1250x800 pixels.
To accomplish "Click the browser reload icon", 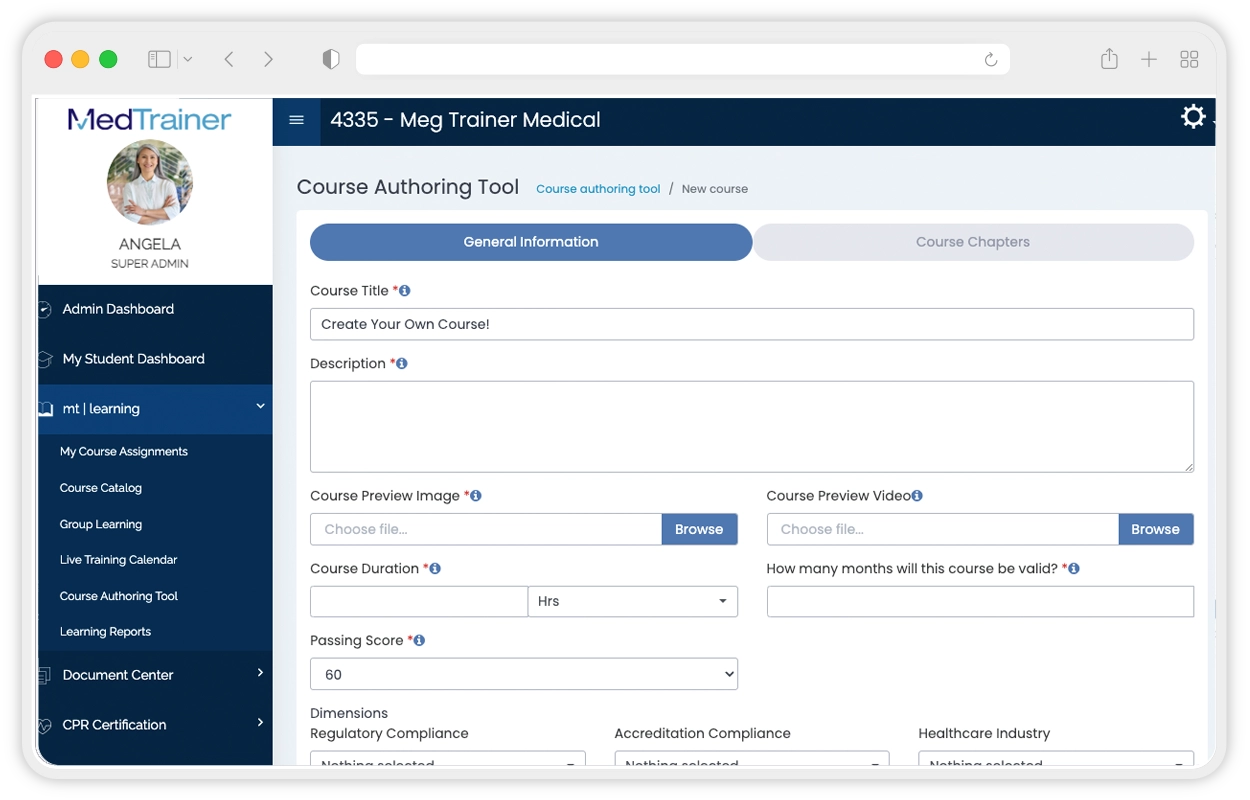I will [990, 60].
